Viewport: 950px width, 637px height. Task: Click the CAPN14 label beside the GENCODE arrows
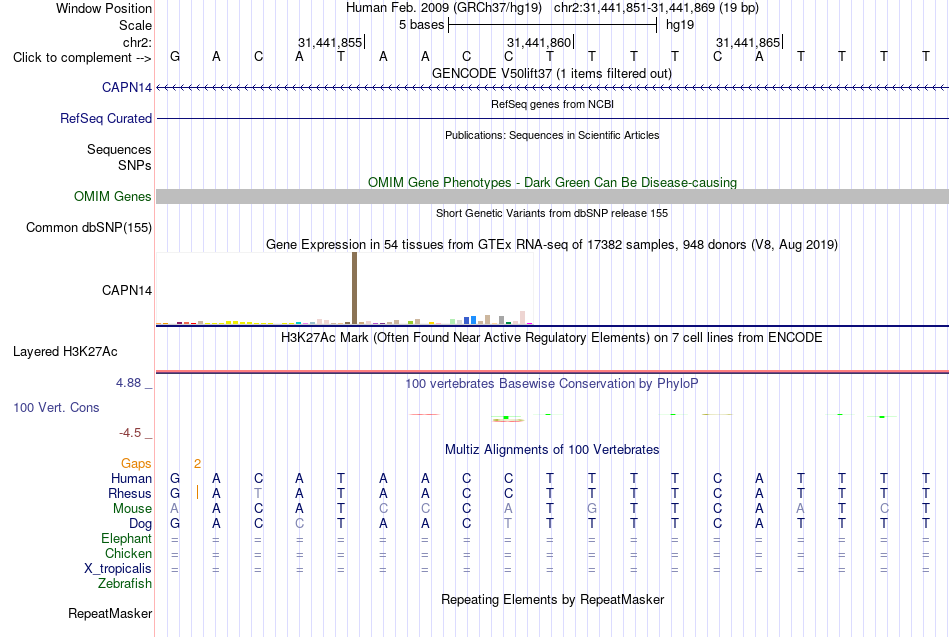127,87
